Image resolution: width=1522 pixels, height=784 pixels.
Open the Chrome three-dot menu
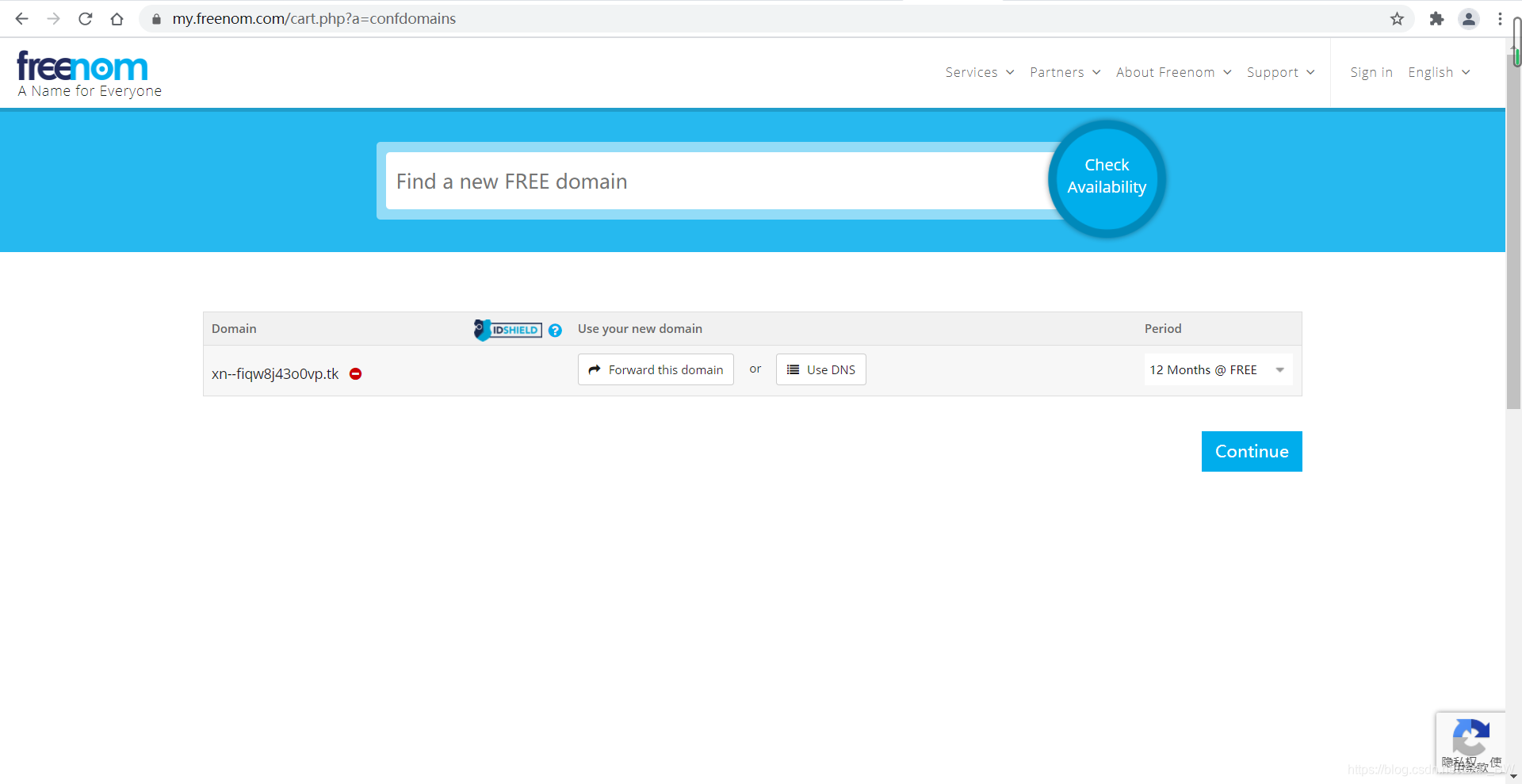click(1500, 18)
